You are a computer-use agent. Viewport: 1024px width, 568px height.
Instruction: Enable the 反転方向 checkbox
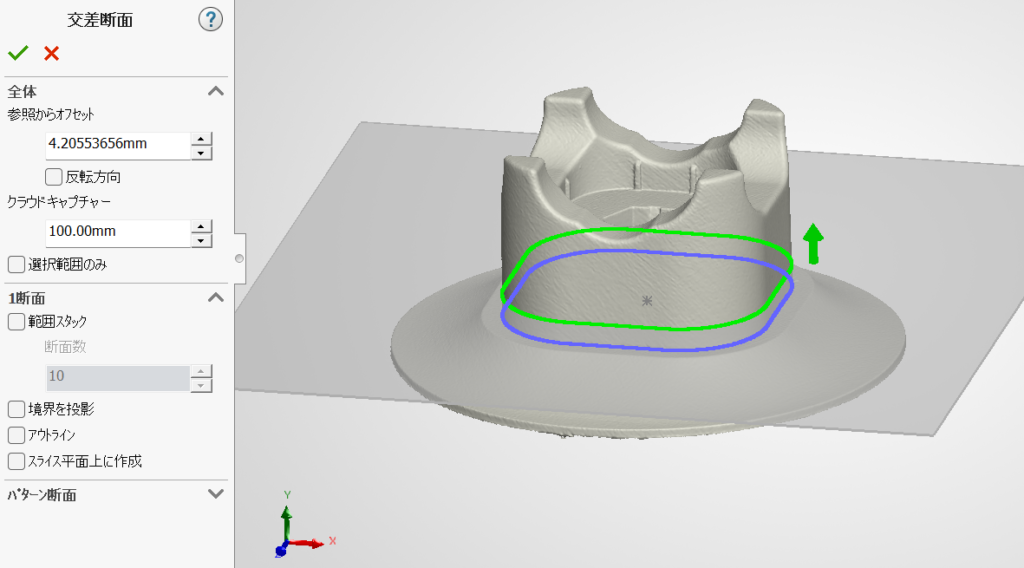coord(54,177)
